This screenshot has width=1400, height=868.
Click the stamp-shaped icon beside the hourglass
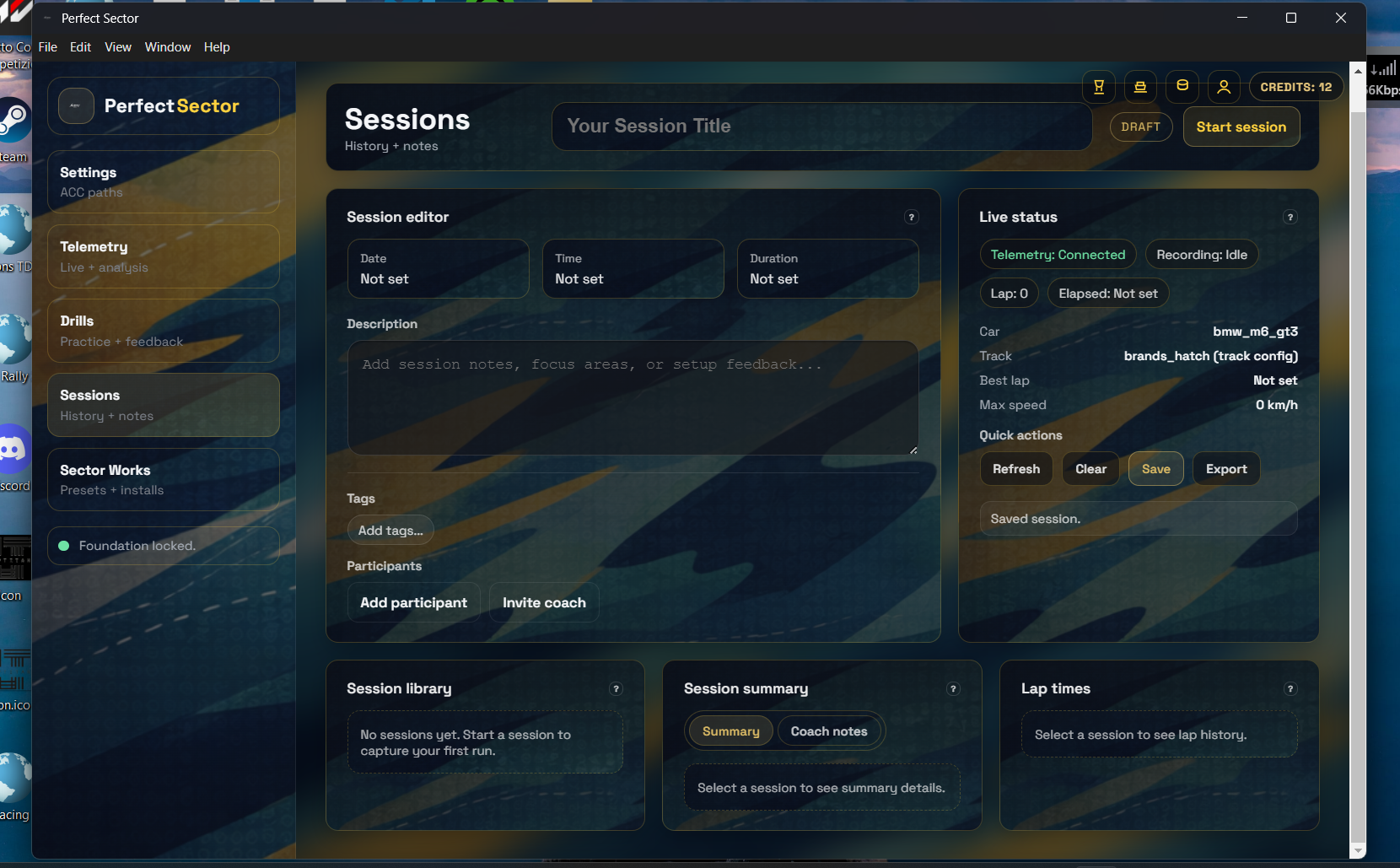click(1140, 87)
